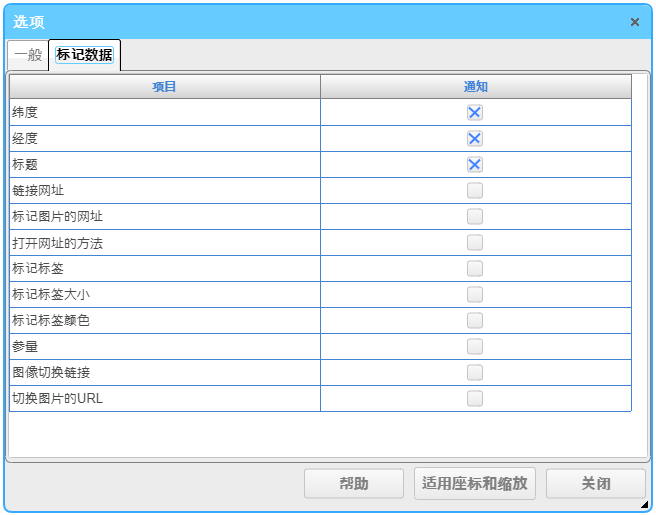
Task: Enable the 图像切换链接 checkbox
Action: (475, 372)
